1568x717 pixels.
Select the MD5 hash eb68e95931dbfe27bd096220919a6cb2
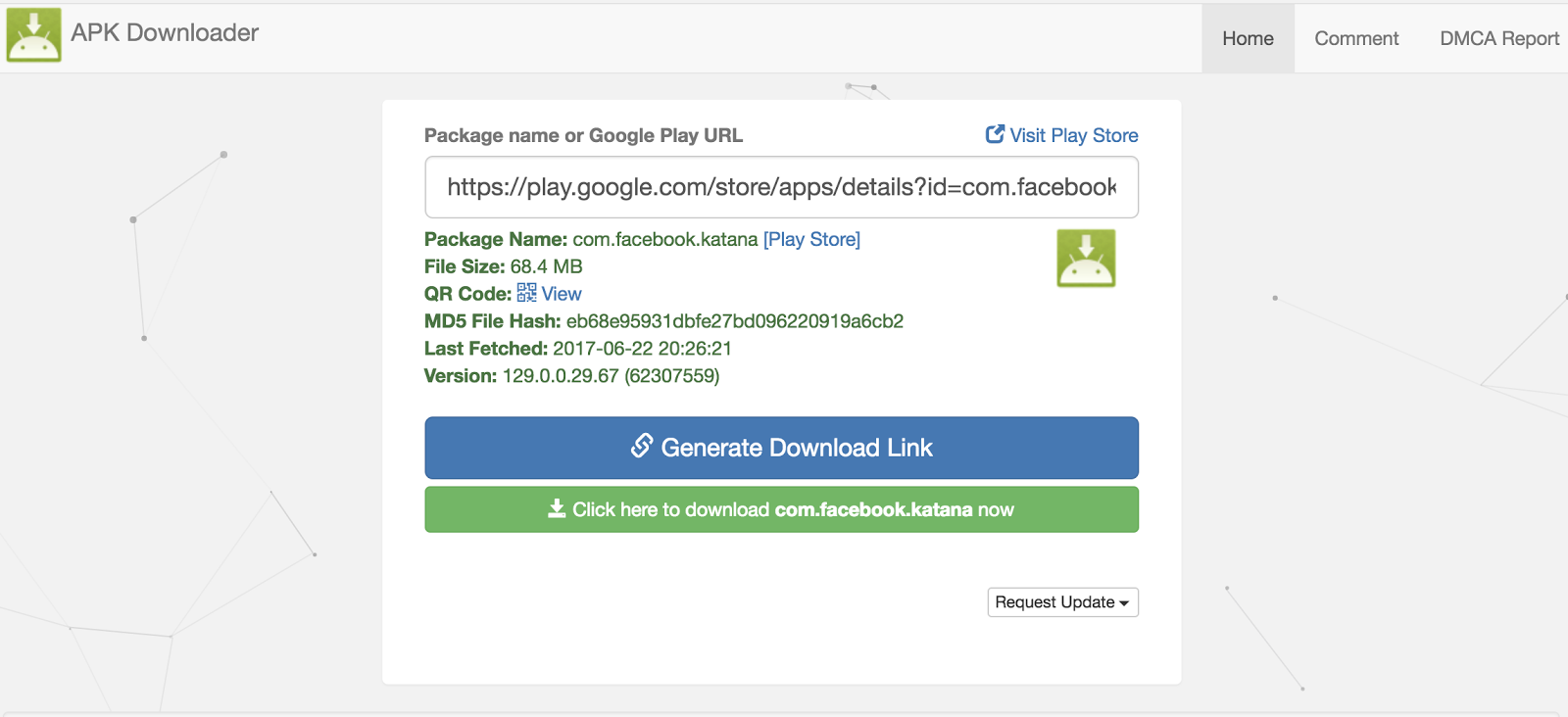(x=735, y=321)
